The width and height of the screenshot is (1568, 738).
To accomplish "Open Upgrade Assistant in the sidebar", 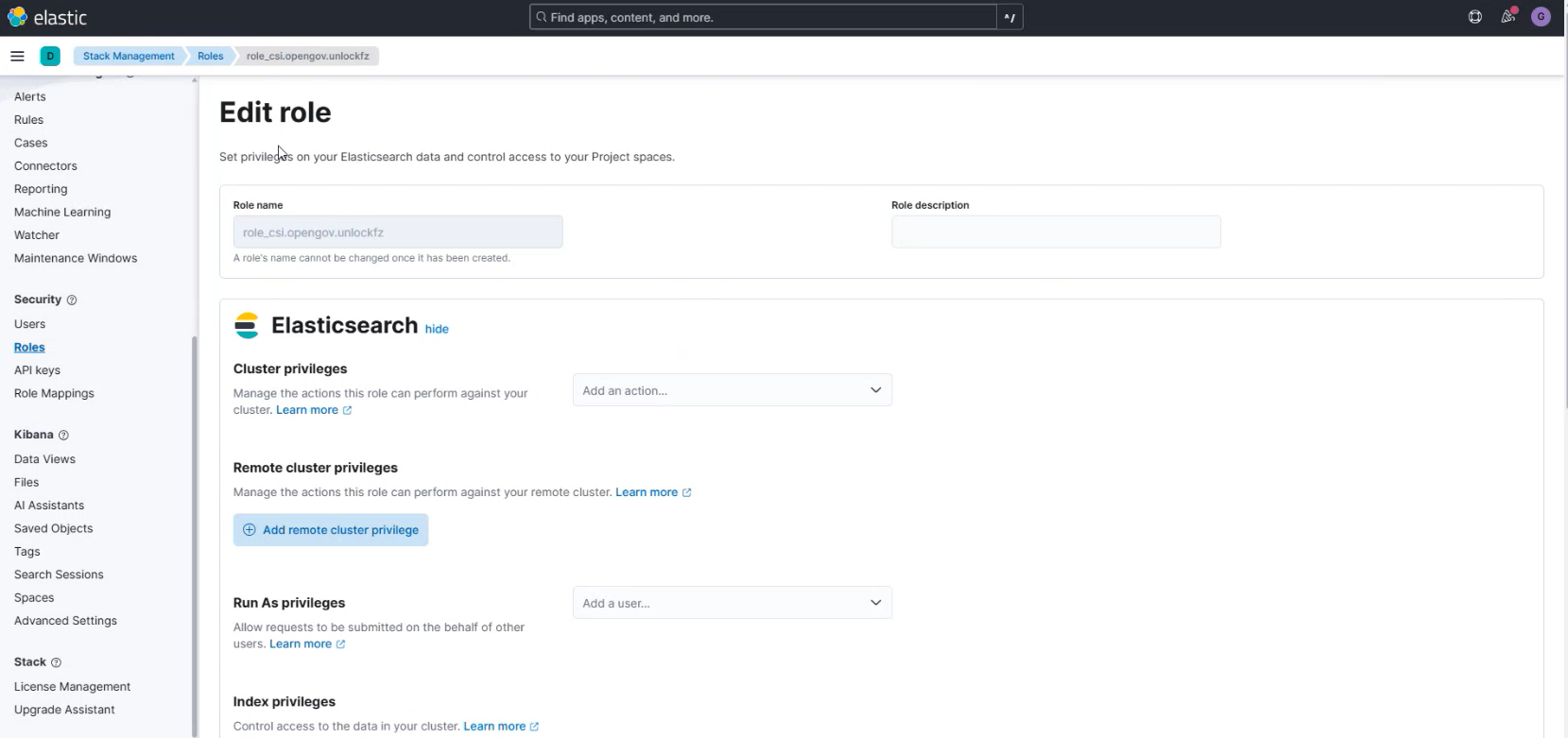I will tap(64, 710).
